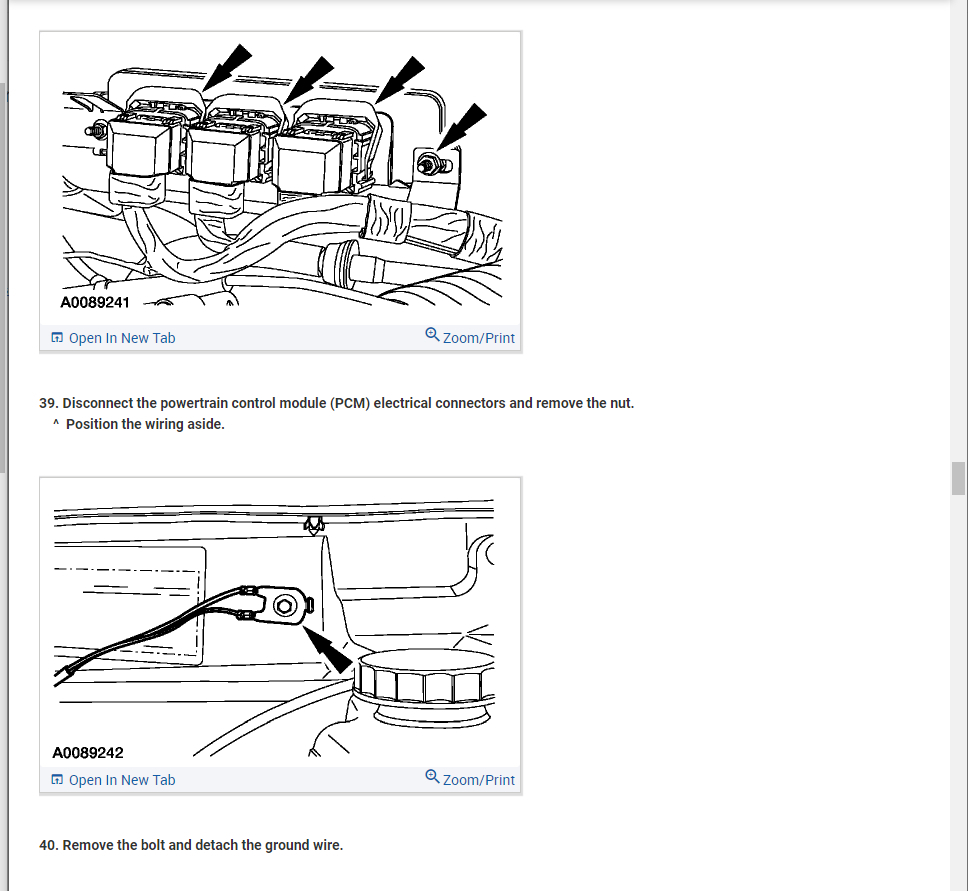Select step 39 PCM connectors instruction text
This screenshot has height=891, width=968.
click(336, 403)
